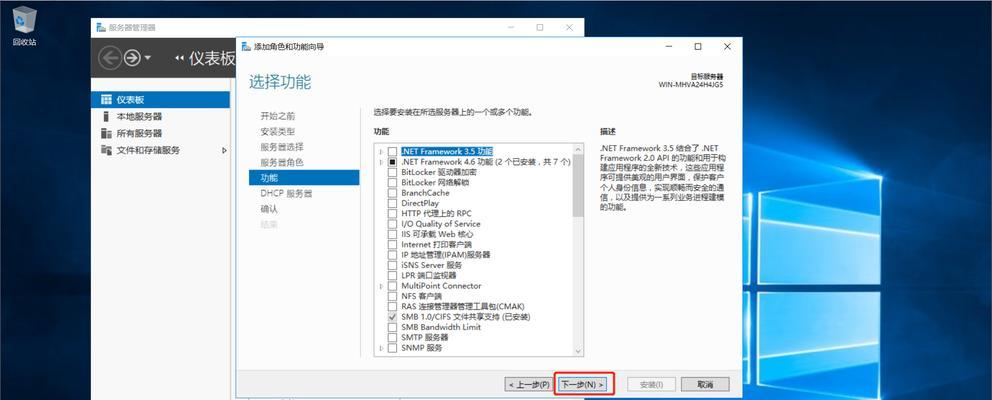This screenshot has height=400, width=992.
Task: Maximize the 添加角色和功能向导 window
Action: point(698,47)
